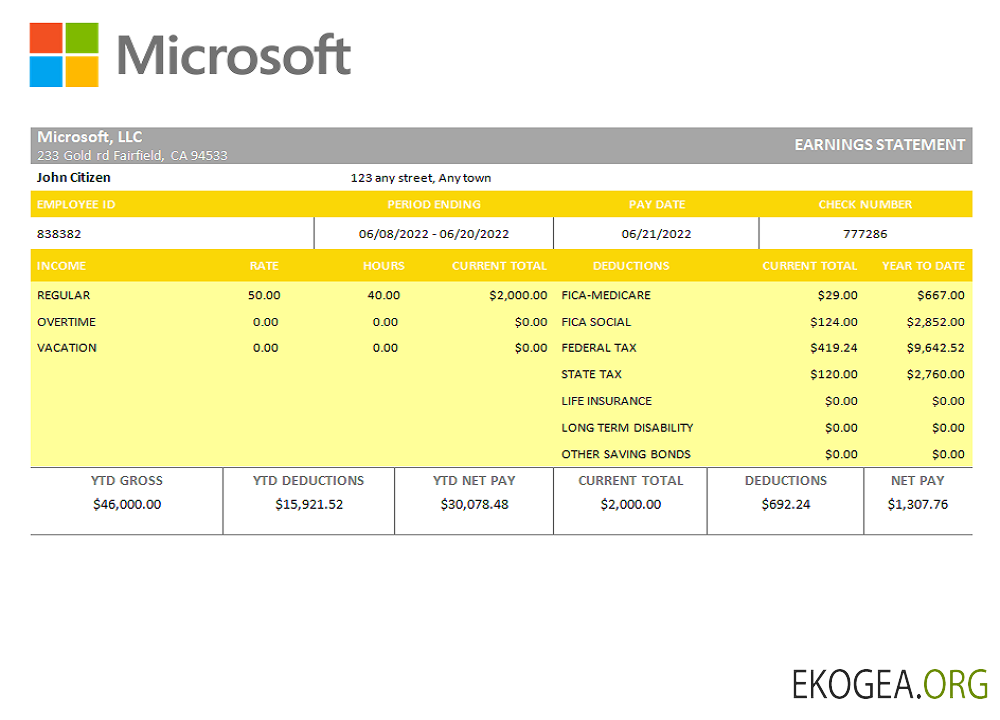Click the NET PAY amount $1,307.76
This screenshot has height=720, width=1000.
coord(917,505)
